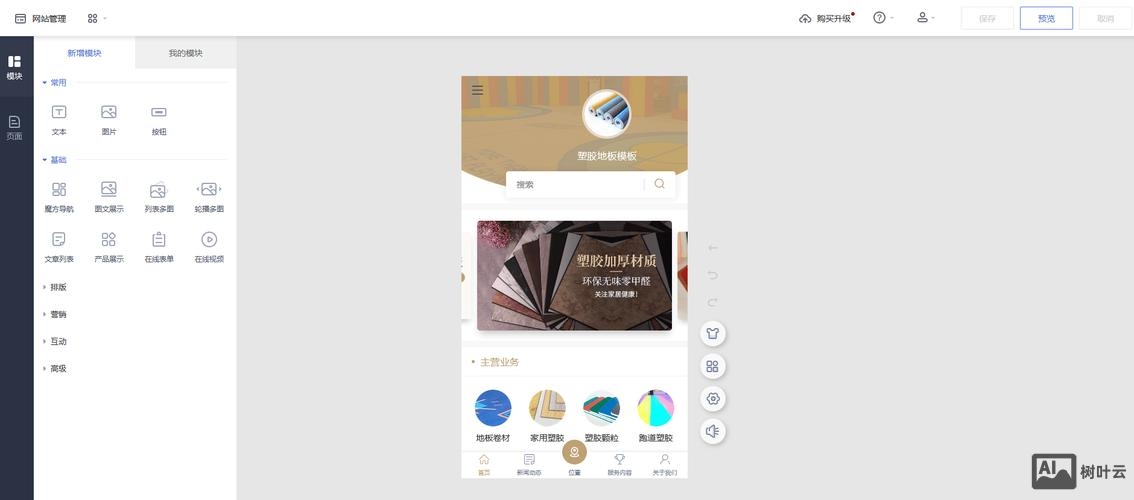Select the 新闻动态 bottom navigation tab
The width and height of the screenshot is (1134, 500).
tap(529, 465)
